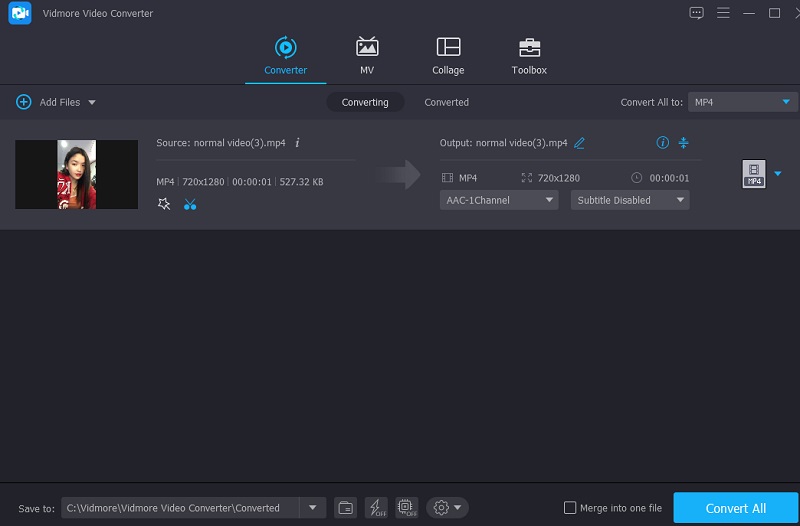800x526 pixels.
Task: Click the Add Files button
Action: pyautogui.click(x=56, y=102)
